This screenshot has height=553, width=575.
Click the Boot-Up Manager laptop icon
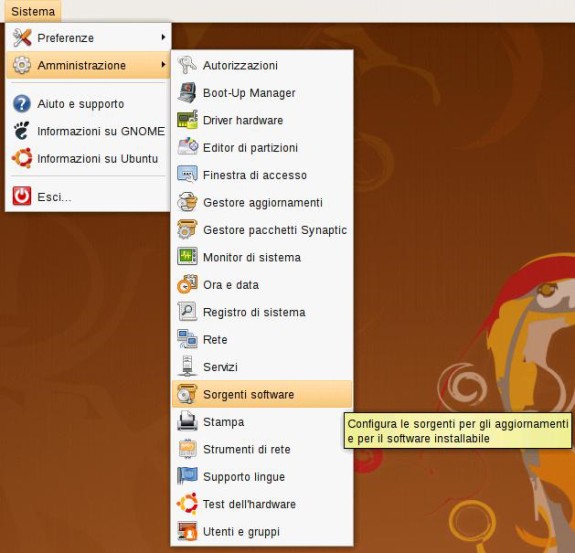click(x=187, y=93)
